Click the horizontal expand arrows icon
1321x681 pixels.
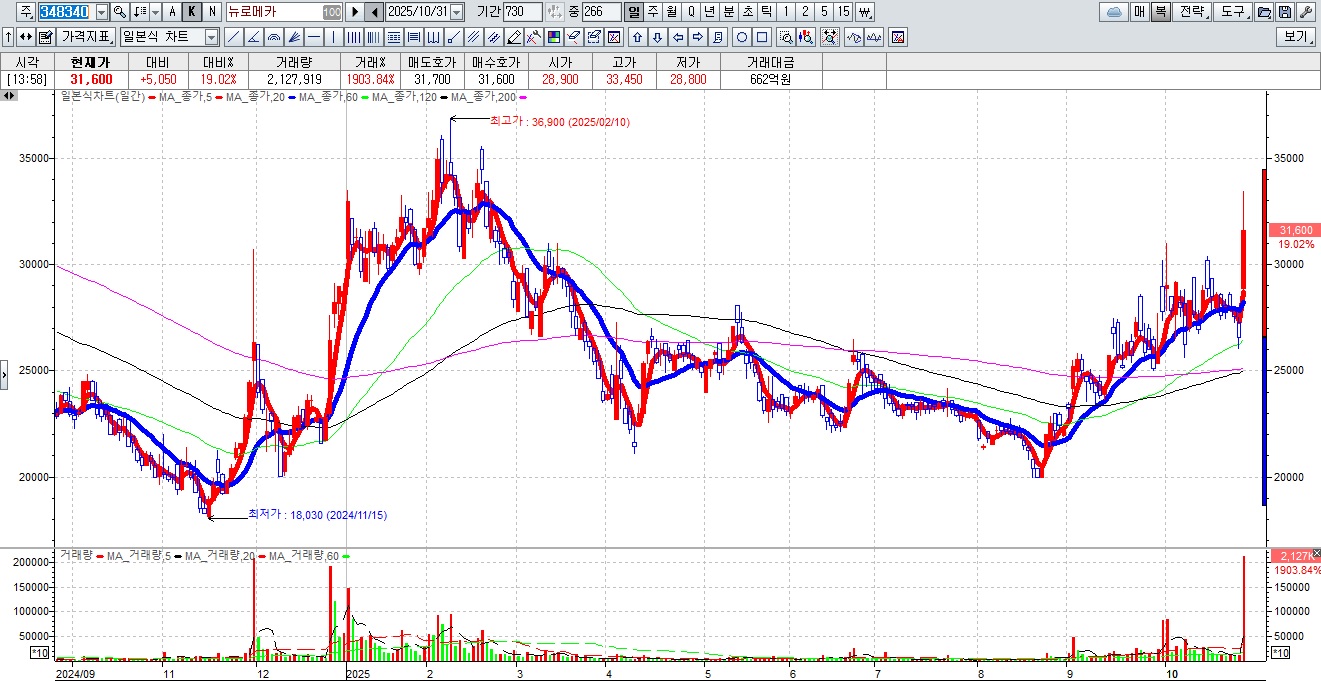(24, 37)
